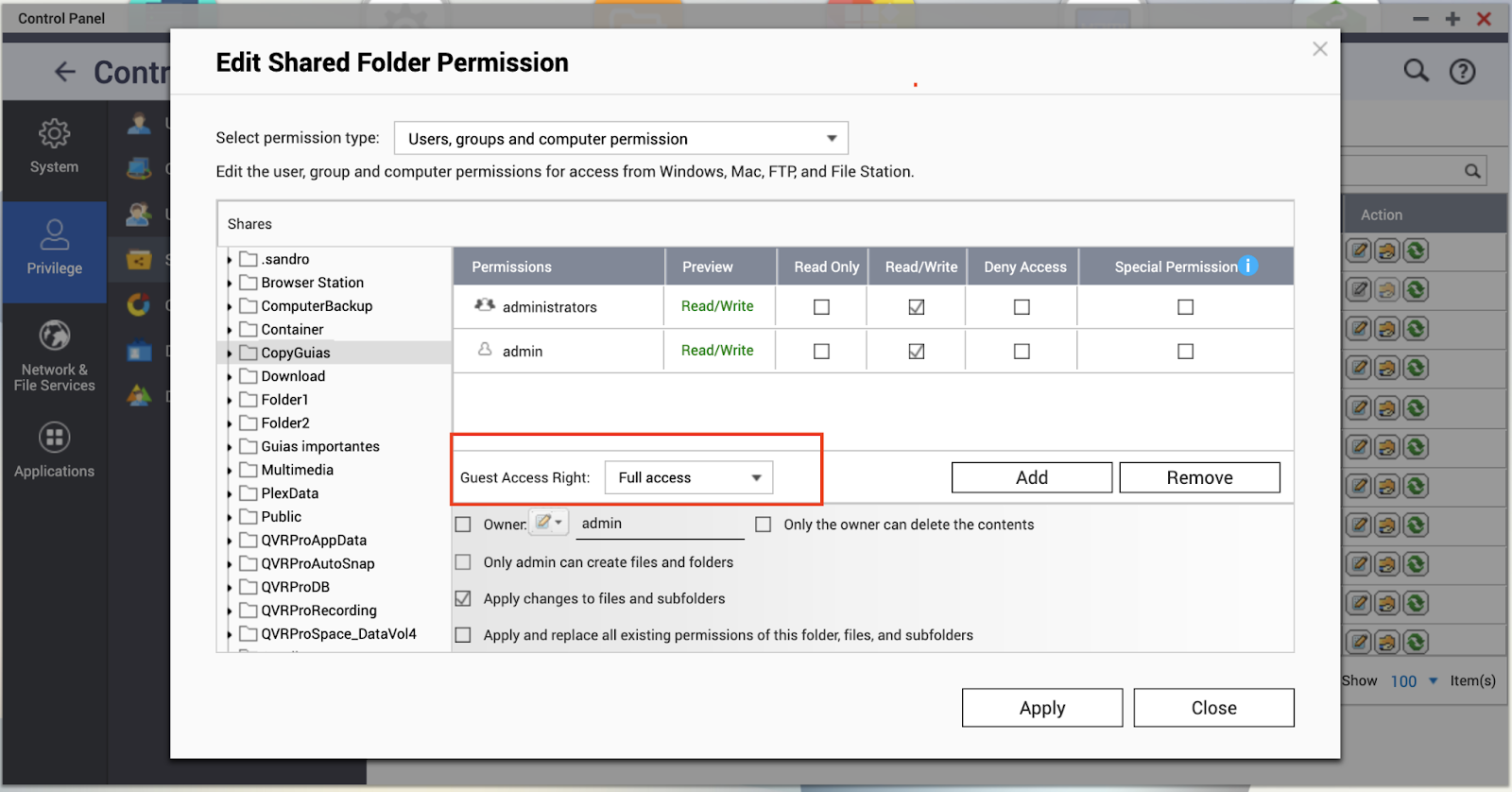
Task: Open the owner edit pencil icon
Action: click(x=548, y=523)
